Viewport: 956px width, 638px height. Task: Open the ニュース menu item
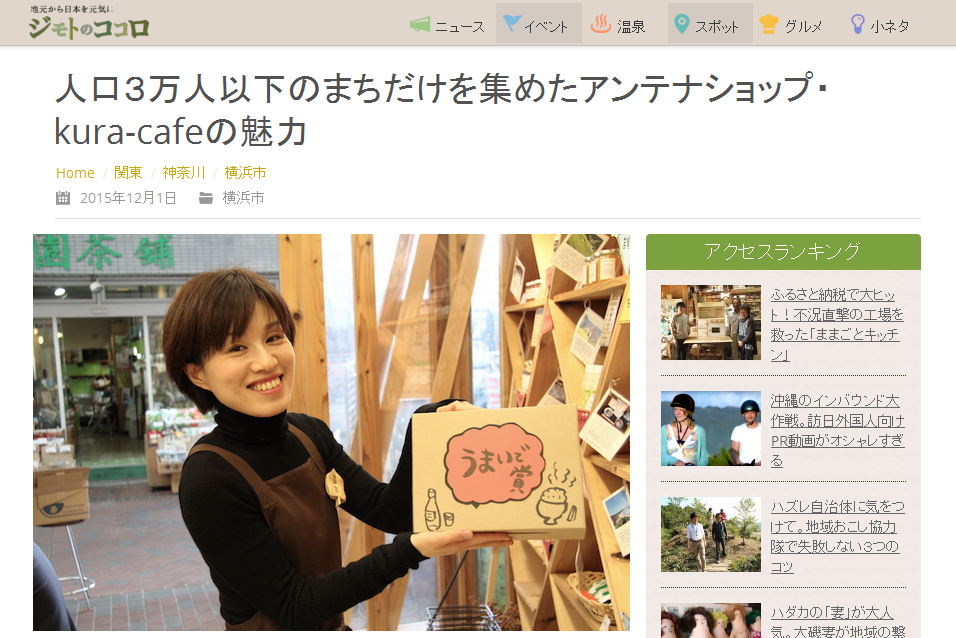pyautogui.click(x=448, y=23)
